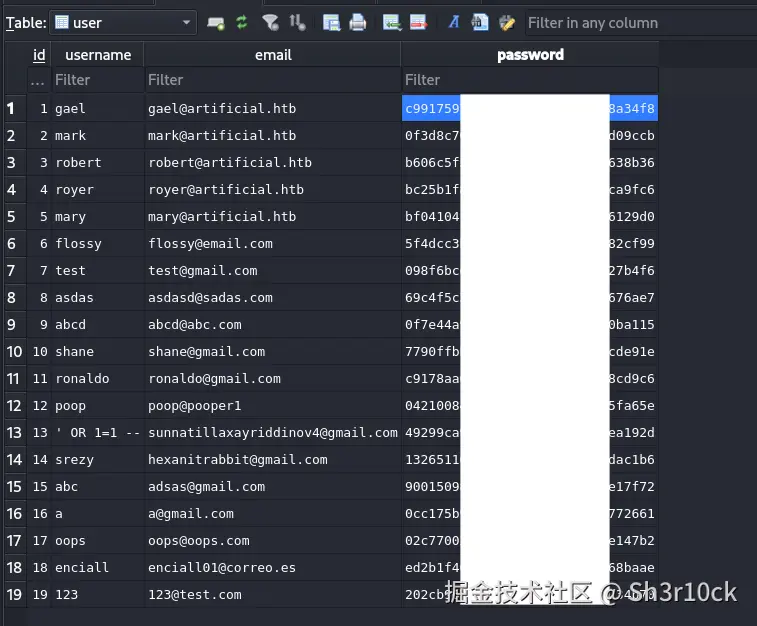Sort by the username column header
Screen dimensions: 757x626
98,55
